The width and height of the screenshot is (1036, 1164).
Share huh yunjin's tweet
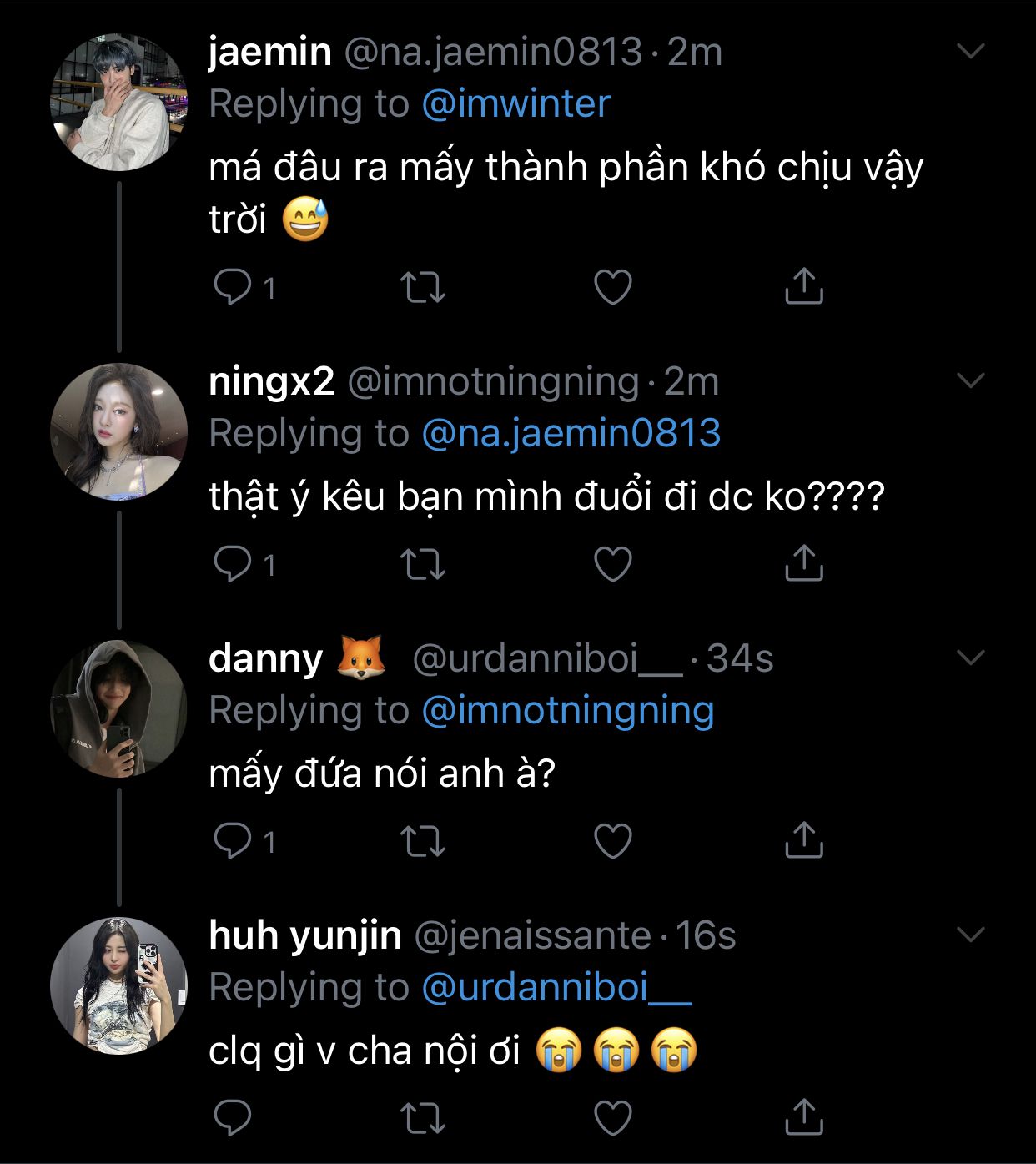[x=803, y=1117]
